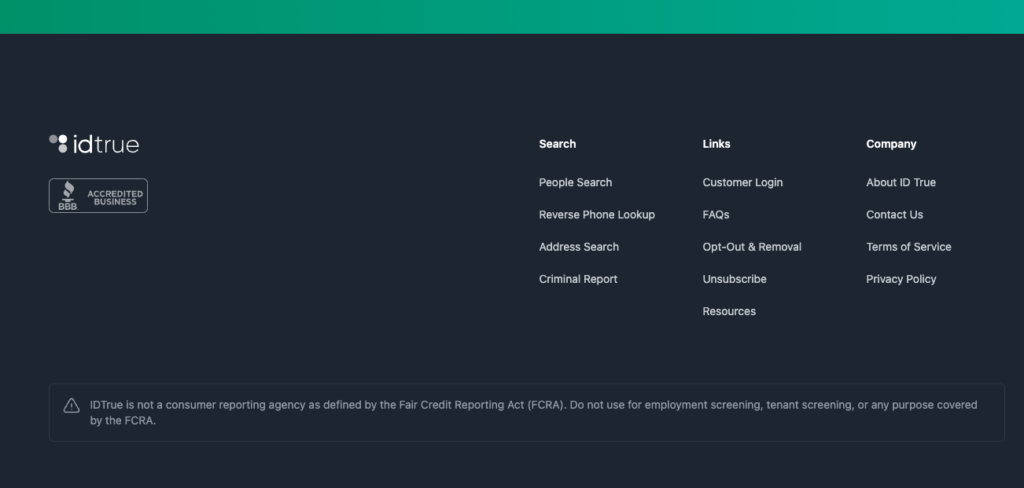
Task: Open About ID True page
Action: (900, 183)
